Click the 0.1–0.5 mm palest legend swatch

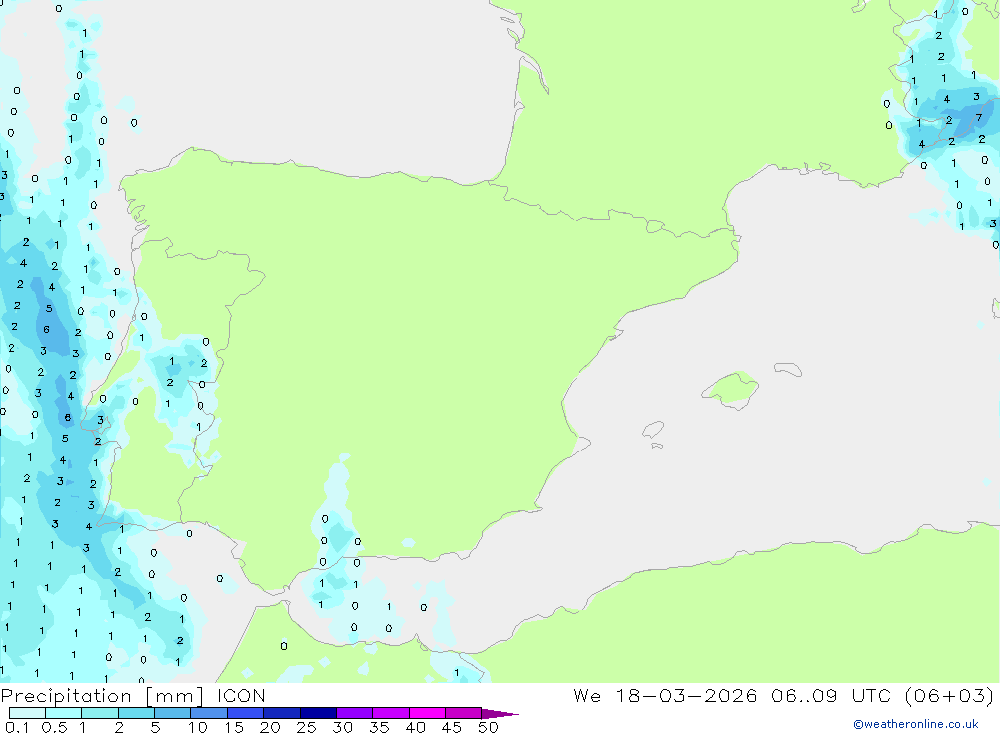[27, 713]
